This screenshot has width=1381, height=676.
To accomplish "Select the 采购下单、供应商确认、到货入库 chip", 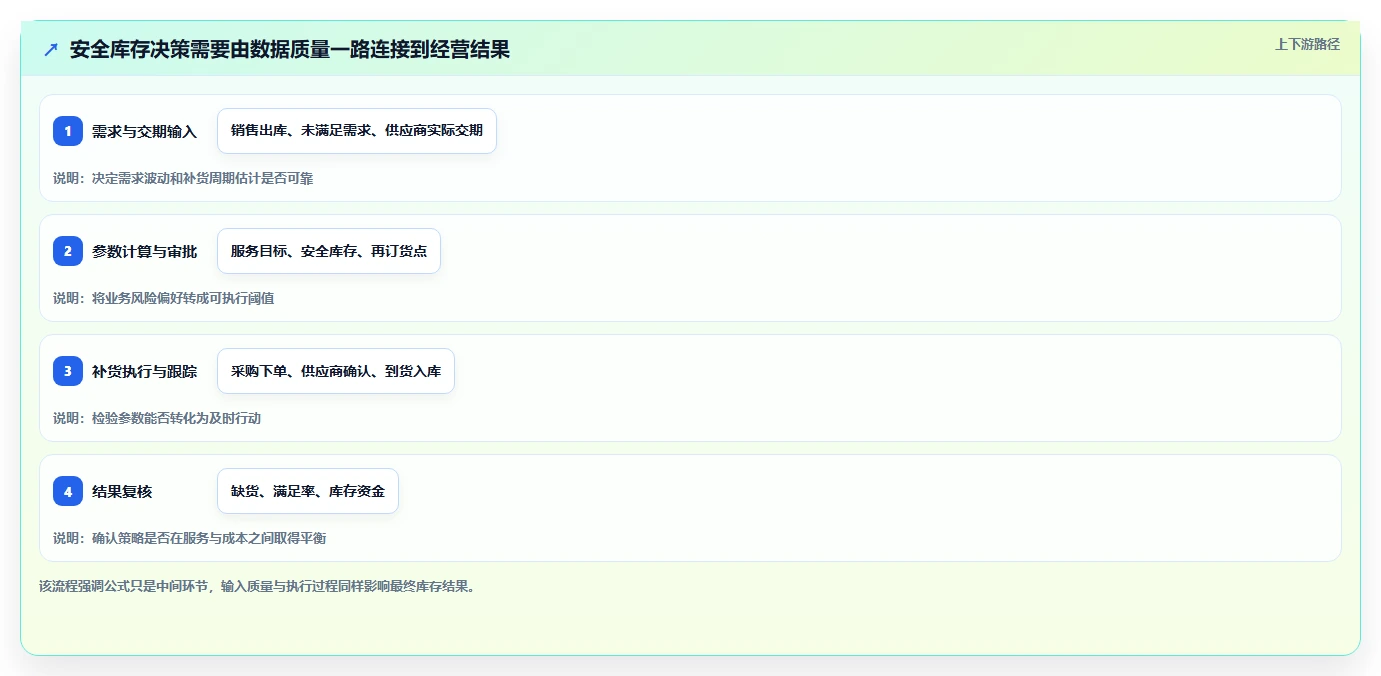I will [x=336, y=371].
